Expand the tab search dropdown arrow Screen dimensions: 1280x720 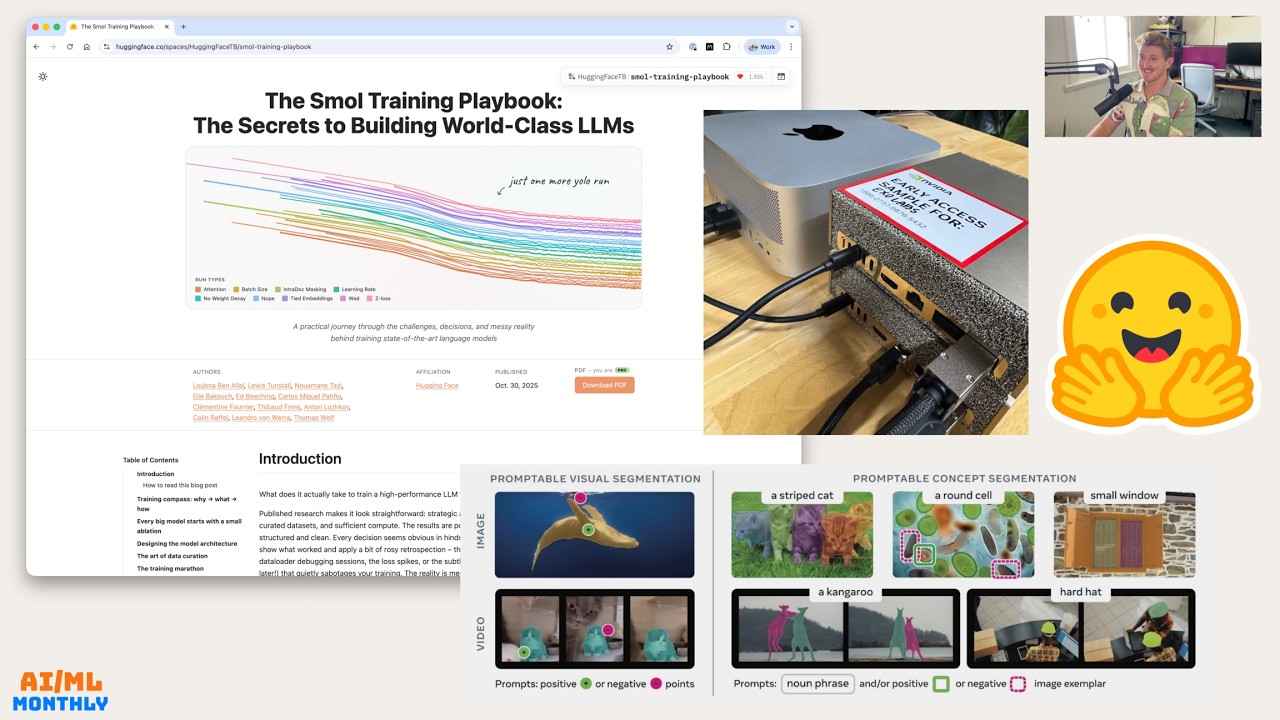coord(792,26)
